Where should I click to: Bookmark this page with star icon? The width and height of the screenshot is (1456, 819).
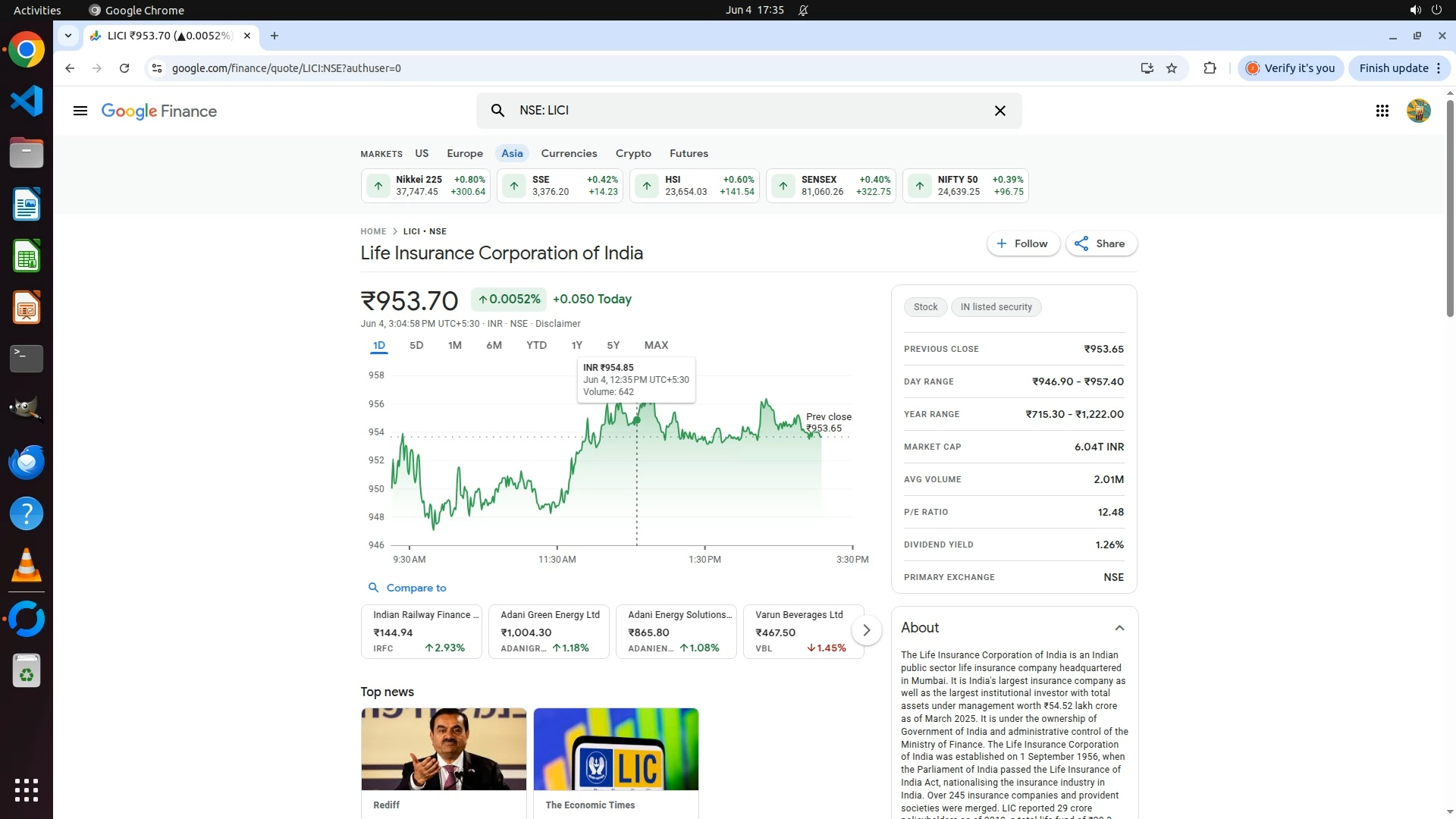1172,68
